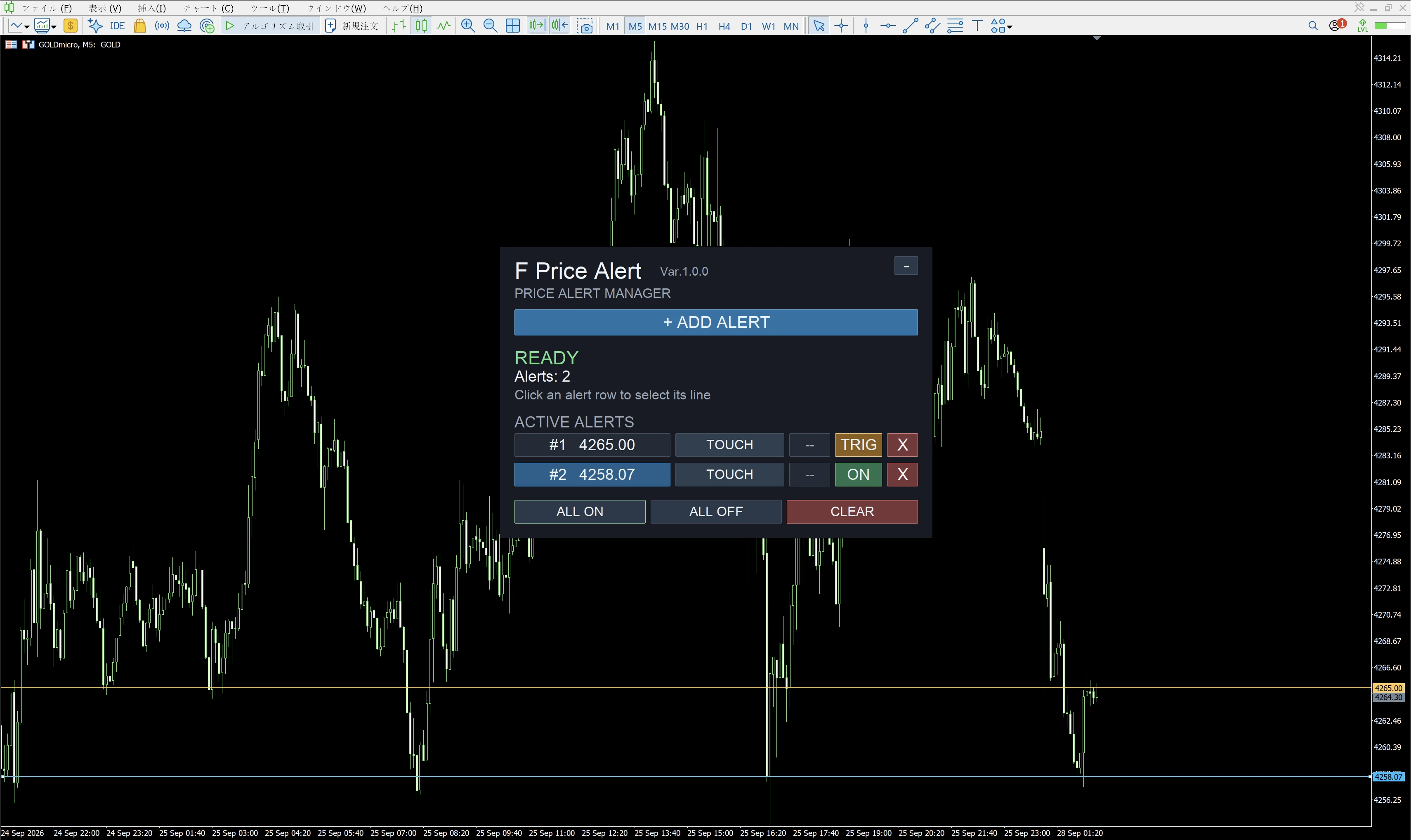
Task: Collapse the F Price Alert panel
Action: (x=906, y=266)
